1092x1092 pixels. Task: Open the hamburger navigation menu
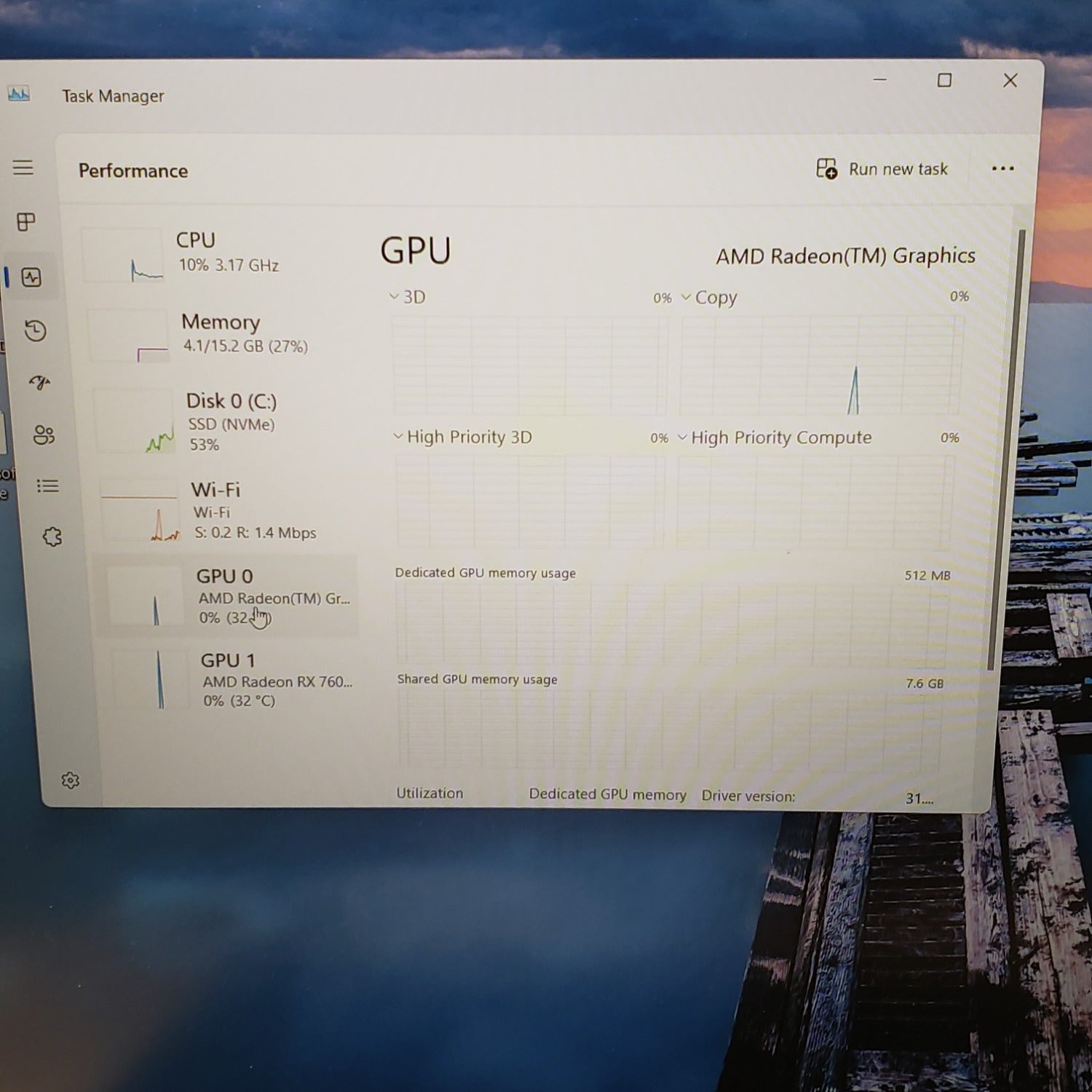23,167
